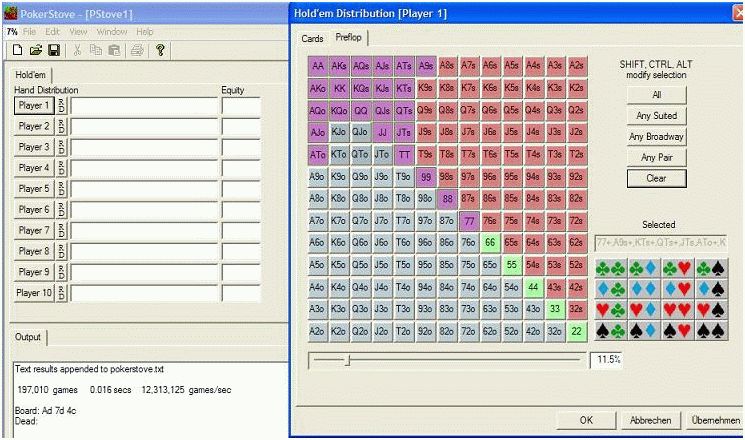Switch to the Preflop tab
Viewport: 745px width, 440px height.
coord(348,37)
